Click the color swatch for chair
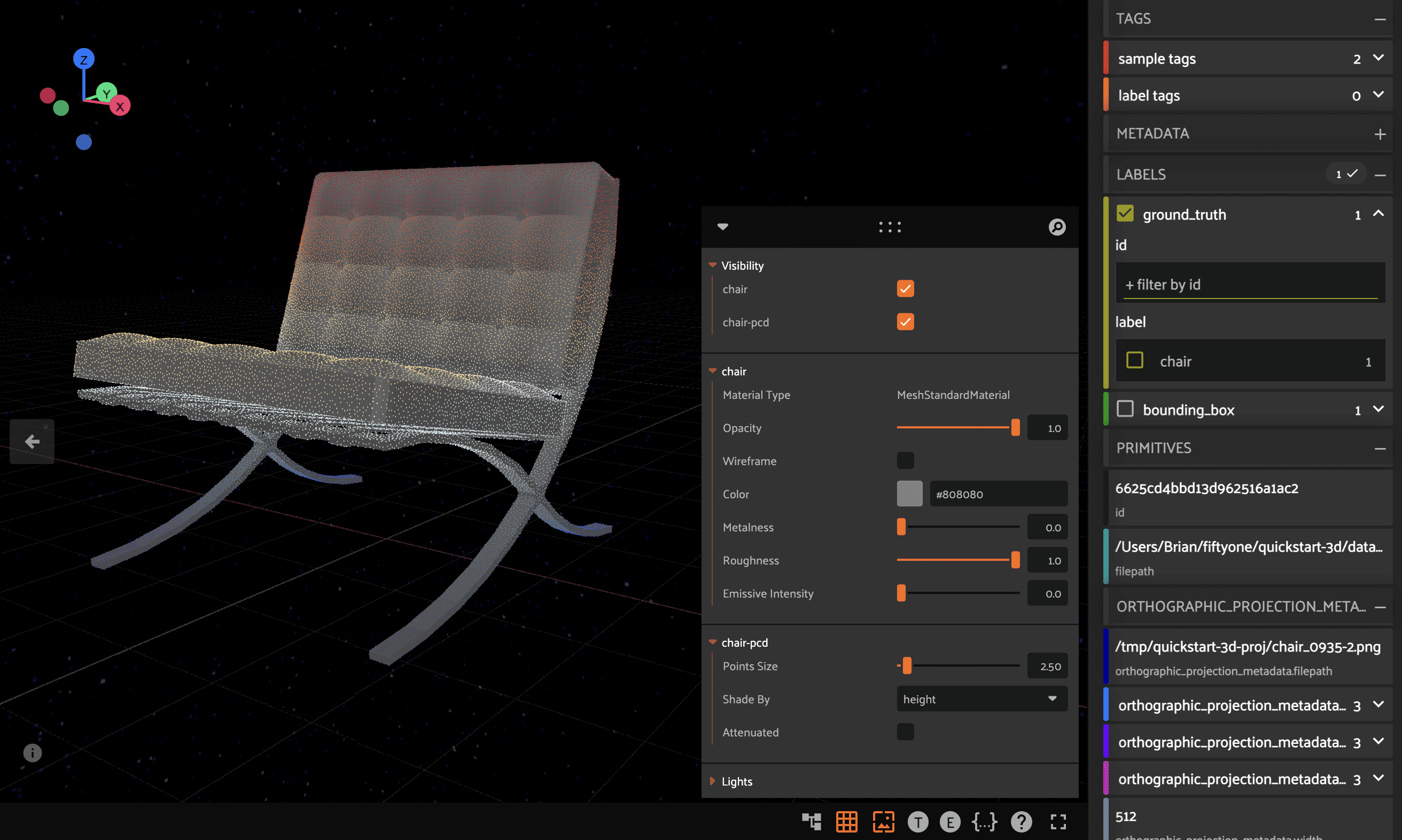The height and width of the screenshot is (840, 1402). point(909,494)
